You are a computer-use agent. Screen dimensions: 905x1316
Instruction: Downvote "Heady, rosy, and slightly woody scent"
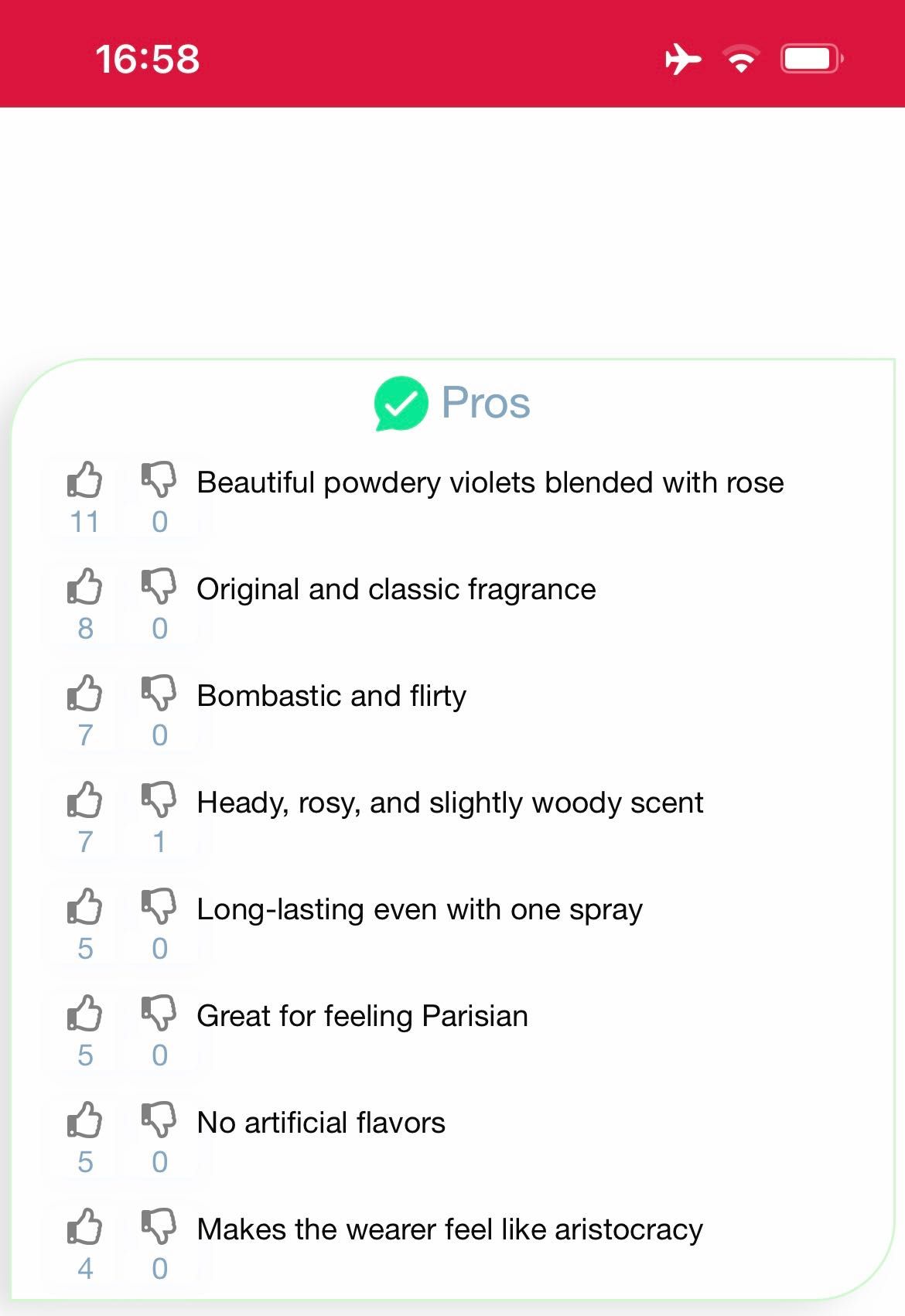(159, 799)
